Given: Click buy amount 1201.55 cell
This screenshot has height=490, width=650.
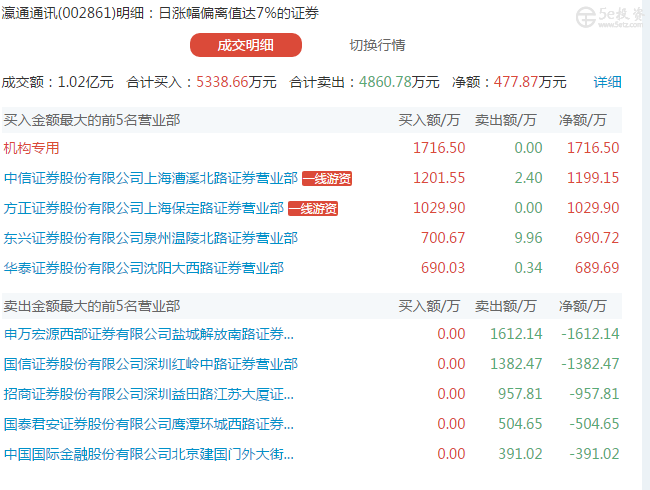Looking at the screenshot, I should point(439,178).
